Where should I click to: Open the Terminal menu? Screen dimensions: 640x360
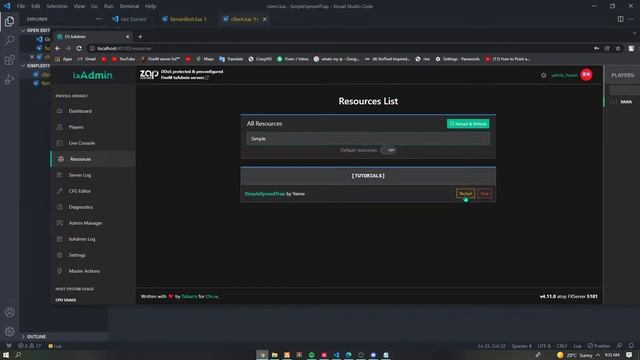tap(129, 6)
